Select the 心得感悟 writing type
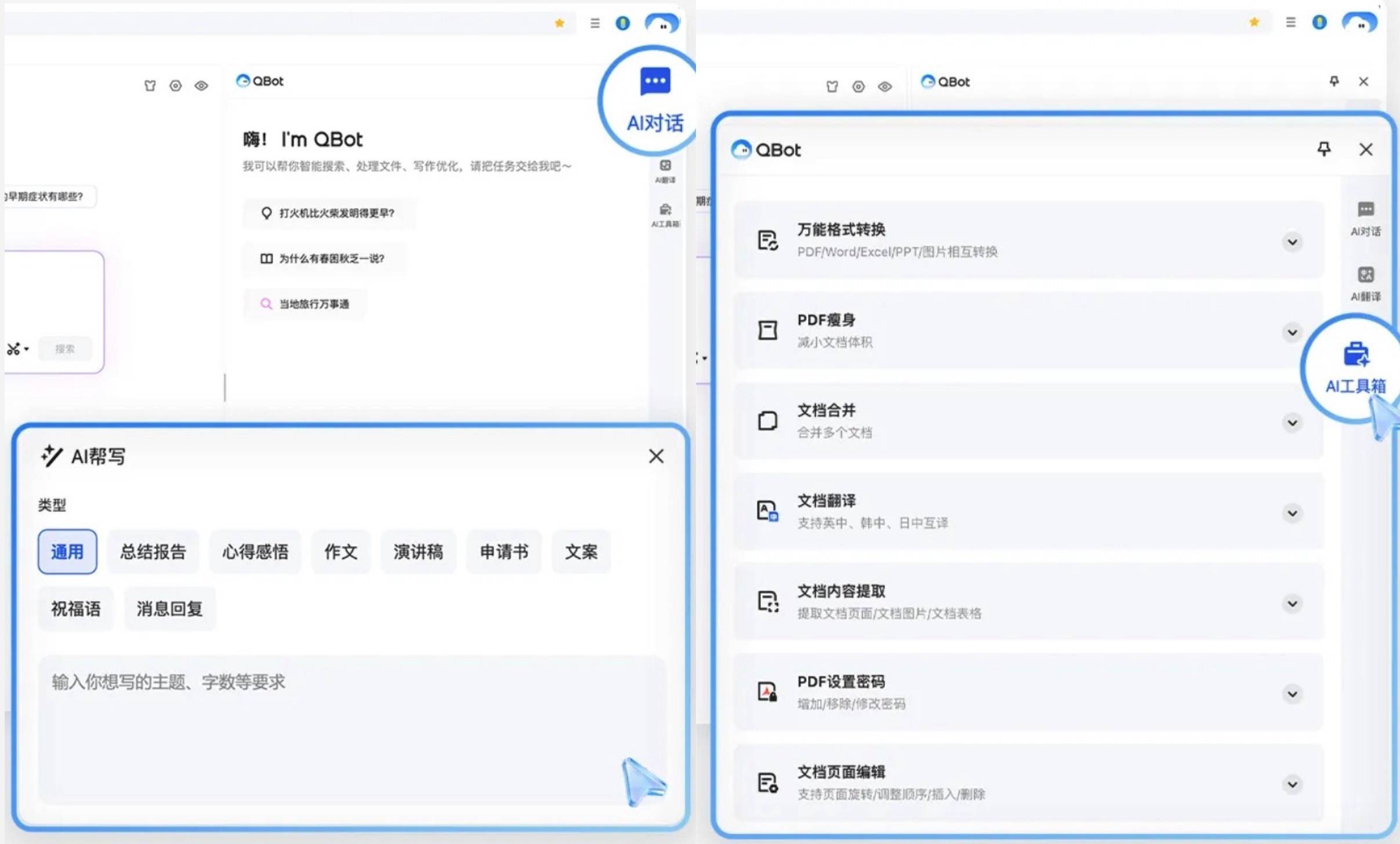The height and width of the screenshot is (844, 1400). click(255, 551)
